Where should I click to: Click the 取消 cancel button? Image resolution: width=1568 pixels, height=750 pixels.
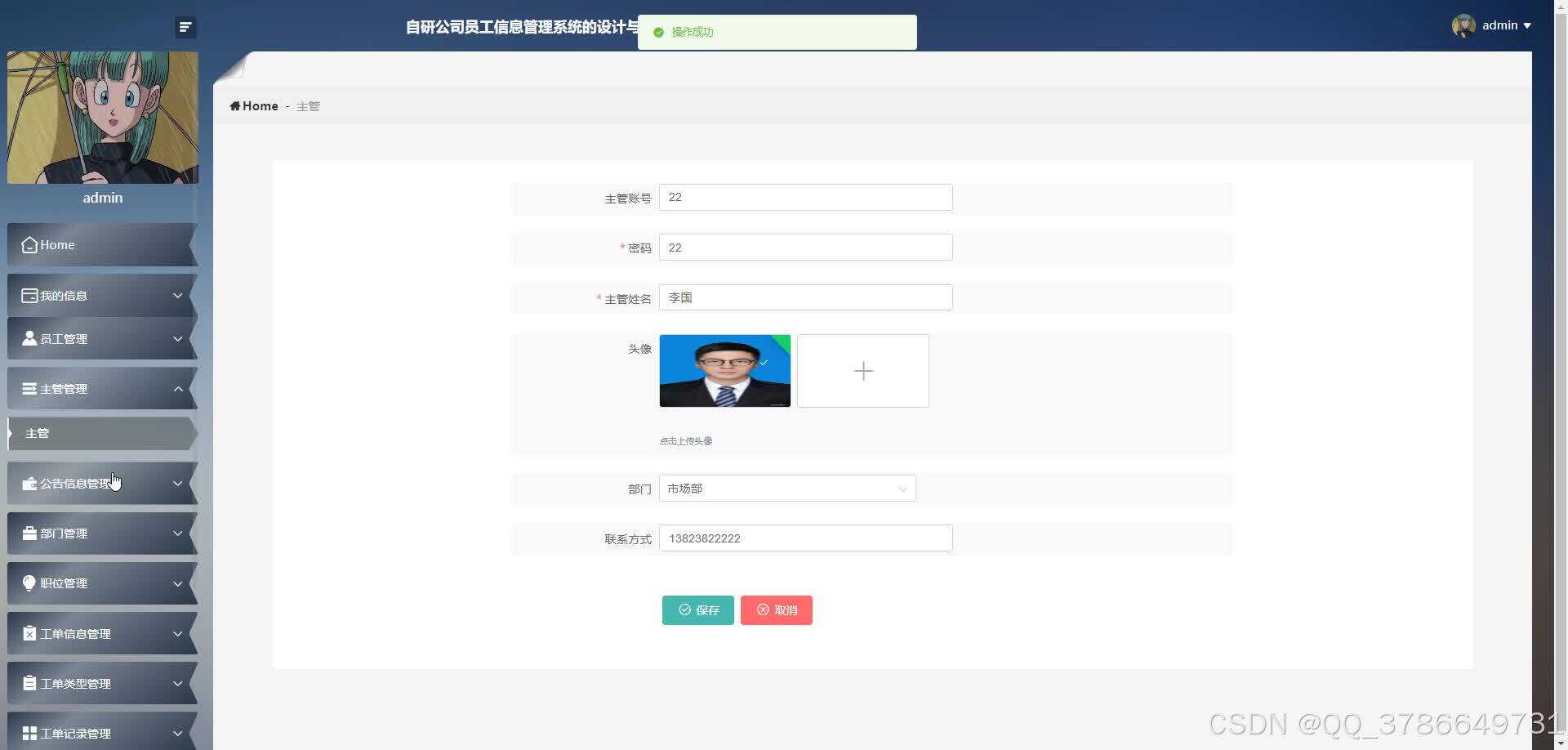point(776,609)
